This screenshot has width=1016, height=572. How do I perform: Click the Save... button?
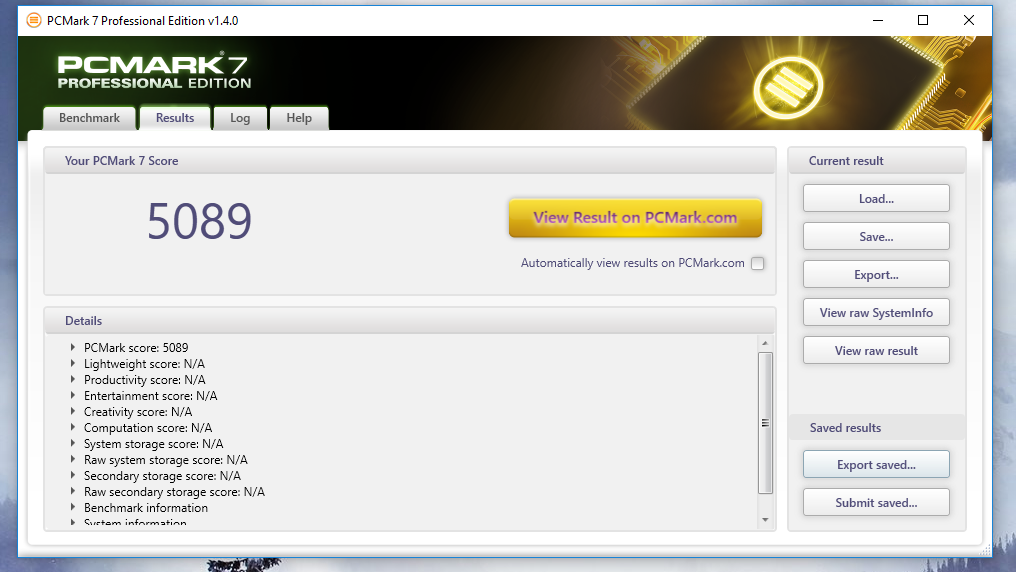(876, 236)
